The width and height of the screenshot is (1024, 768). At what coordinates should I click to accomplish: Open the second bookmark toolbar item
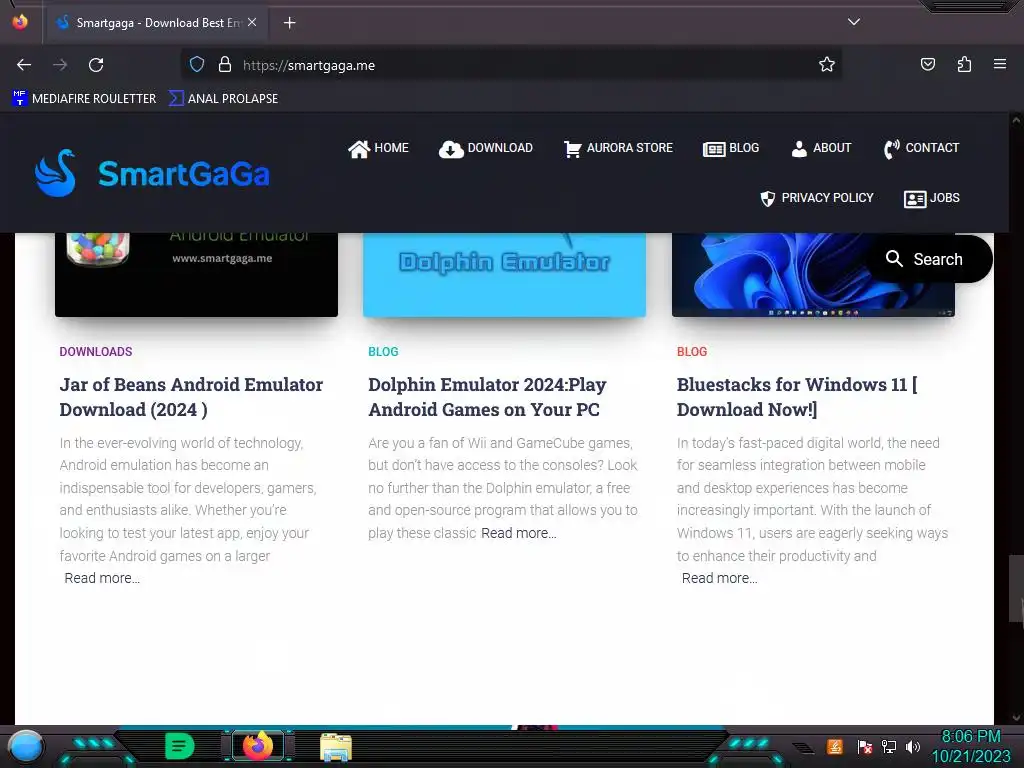(223, 99)
